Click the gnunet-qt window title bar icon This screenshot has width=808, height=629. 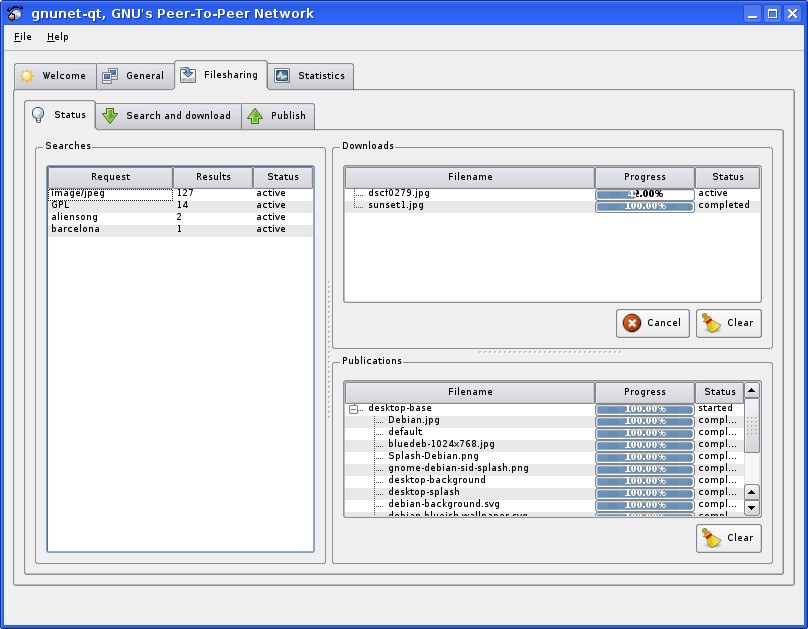tap(14, 14)
